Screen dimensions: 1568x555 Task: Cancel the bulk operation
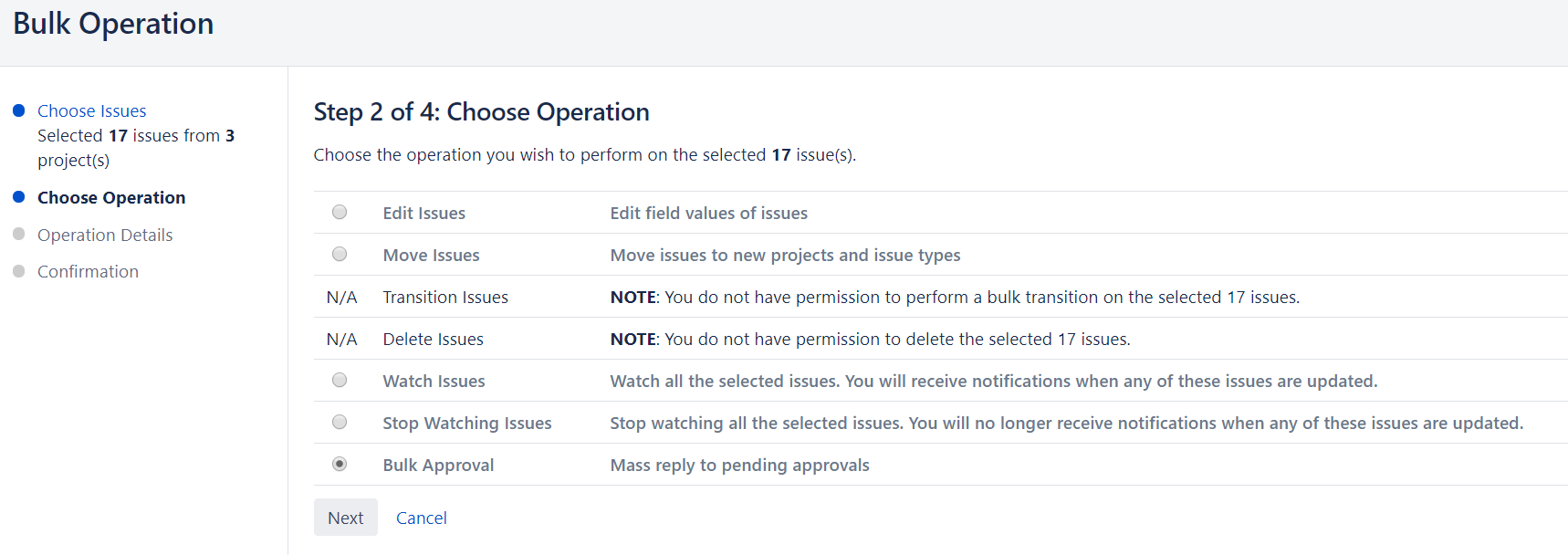(421, 518)
